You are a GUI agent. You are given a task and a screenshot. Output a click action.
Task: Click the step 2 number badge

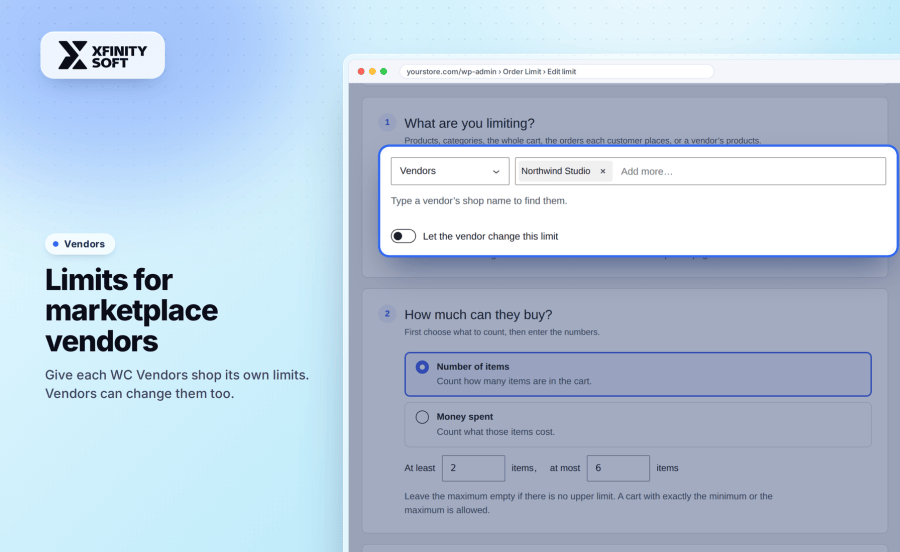coord(387,314)
